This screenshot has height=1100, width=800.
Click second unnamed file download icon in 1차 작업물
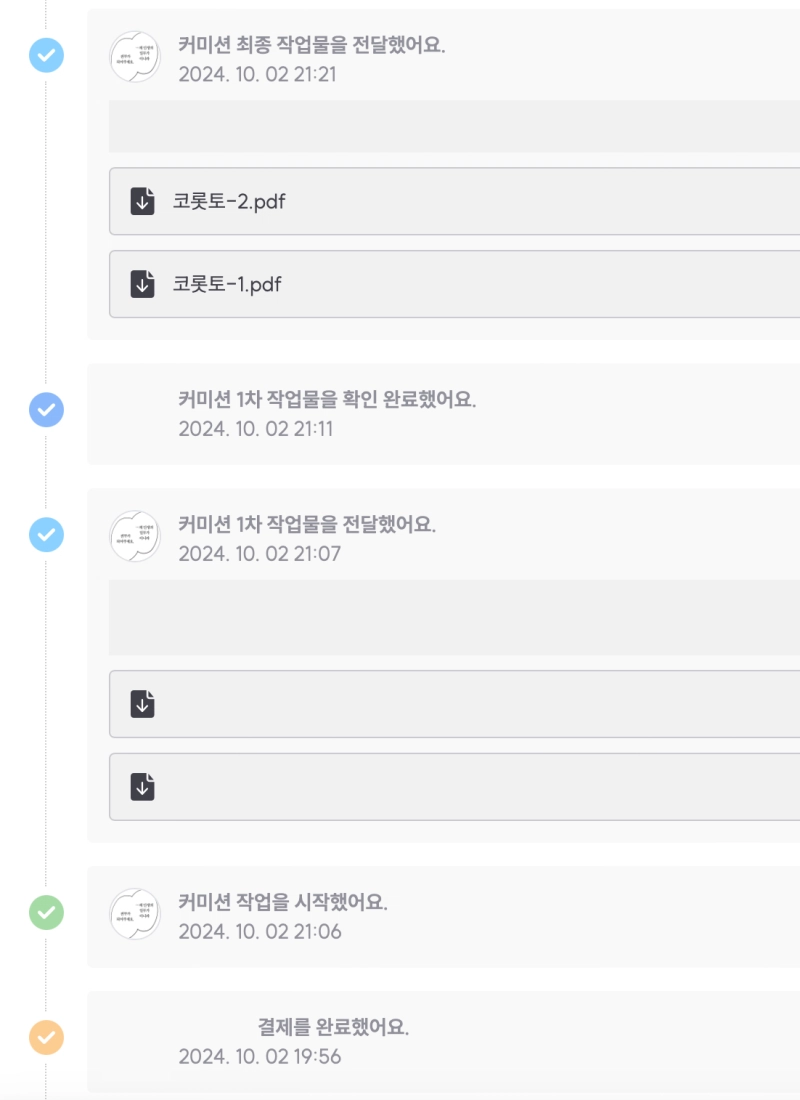click(143, 787)
